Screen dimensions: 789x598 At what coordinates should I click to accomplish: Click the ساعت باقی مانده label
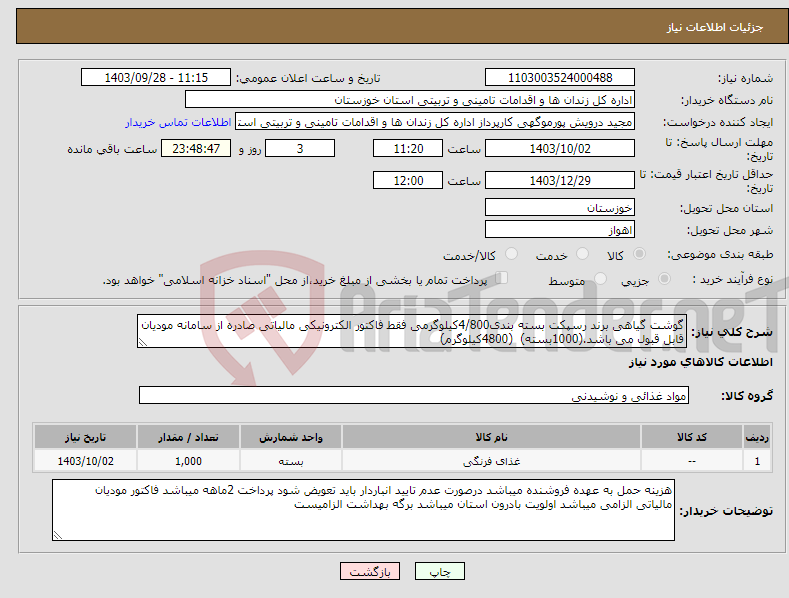(x=112, y=149)
